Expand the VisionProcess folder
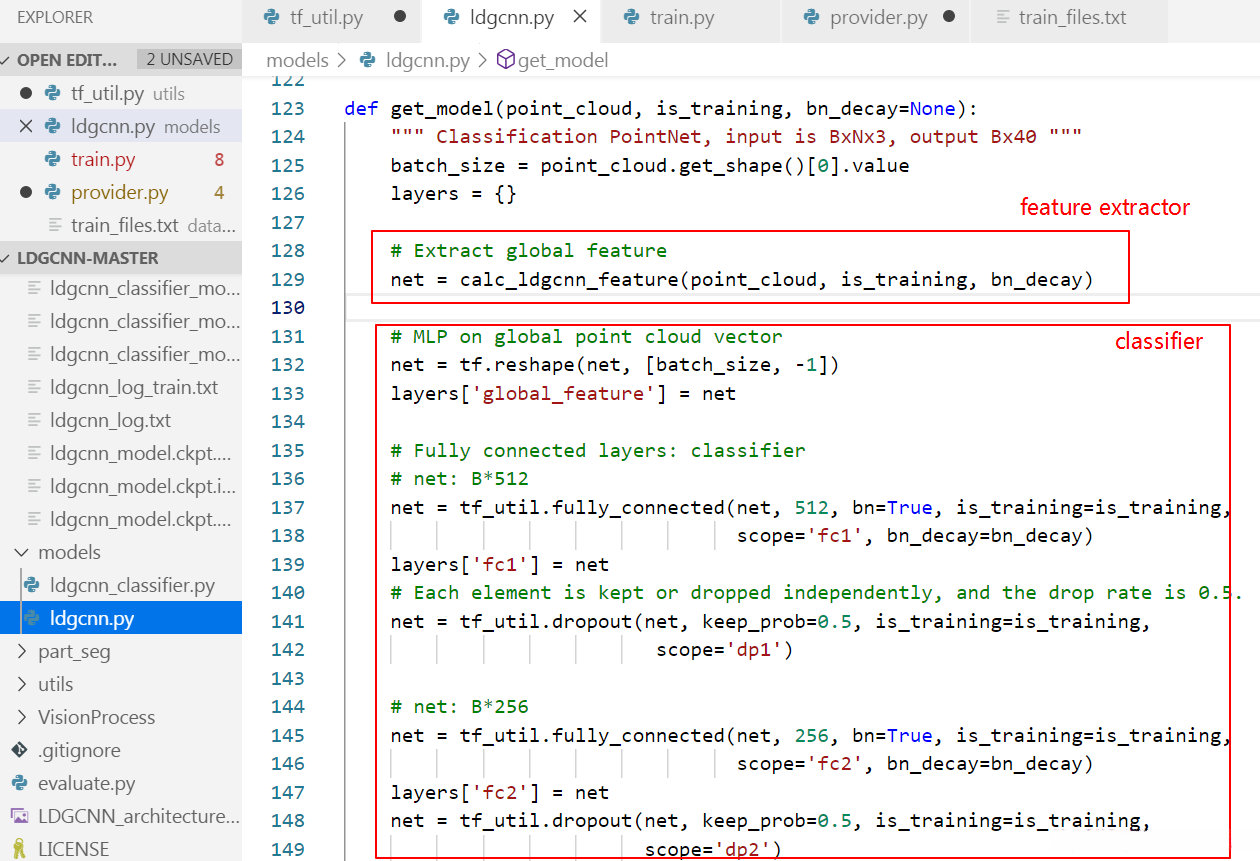 [x=121, y=717]
